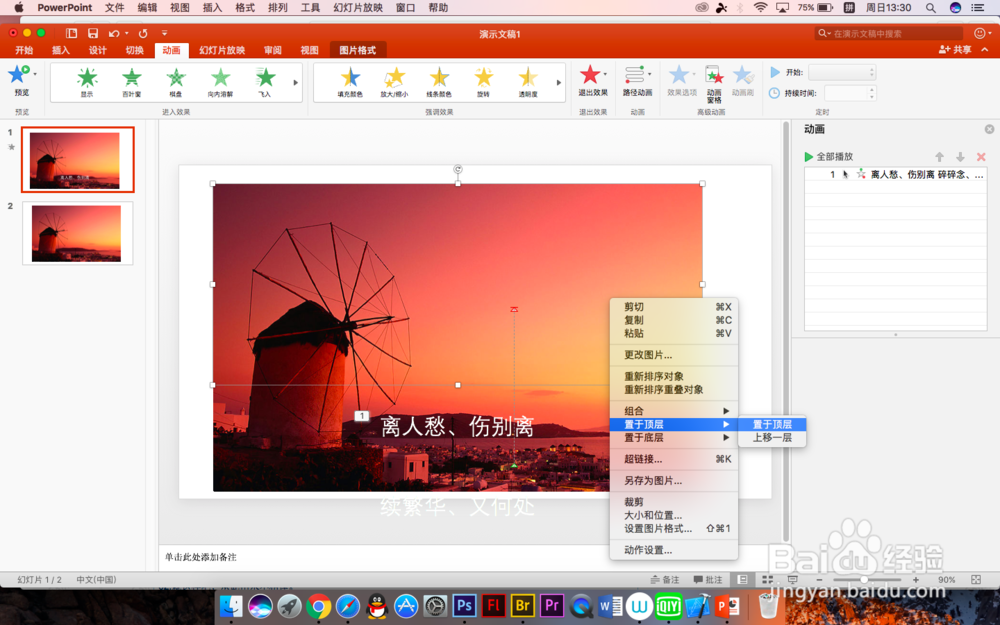Apply the 棋盘 entrance effect
Screen dimensions: 1000x625
point(175,82)
